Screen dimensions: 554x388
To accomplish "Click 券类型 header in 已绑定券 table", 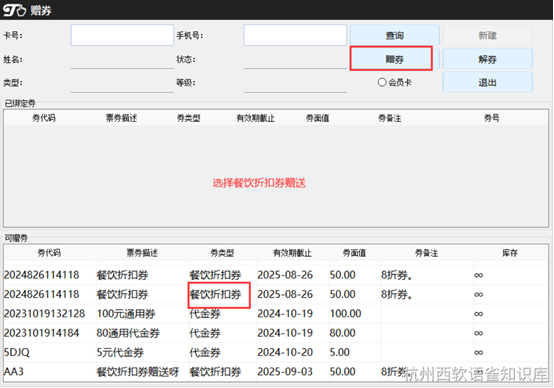I will 188,118.
